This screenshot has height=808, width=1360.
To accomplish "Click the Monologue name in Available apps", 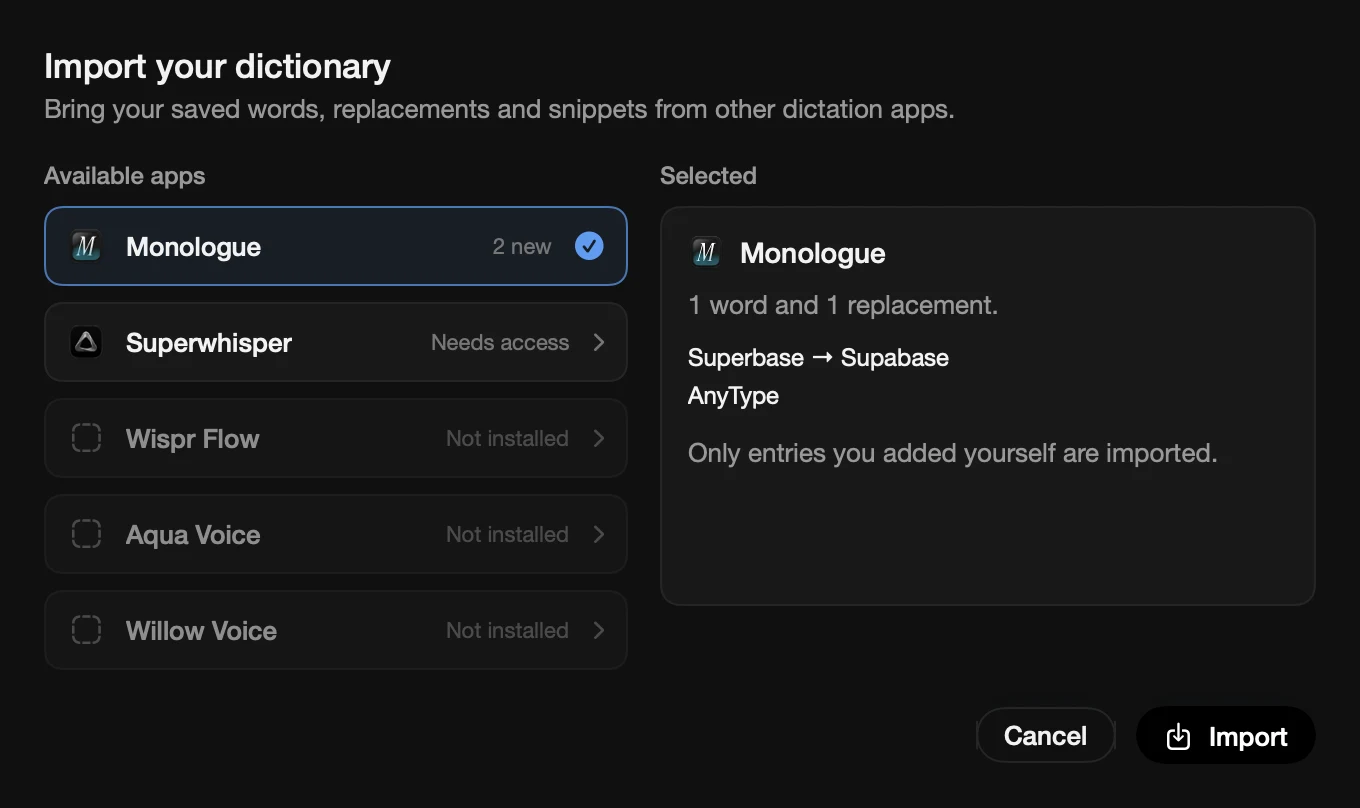I will (193, 247).
